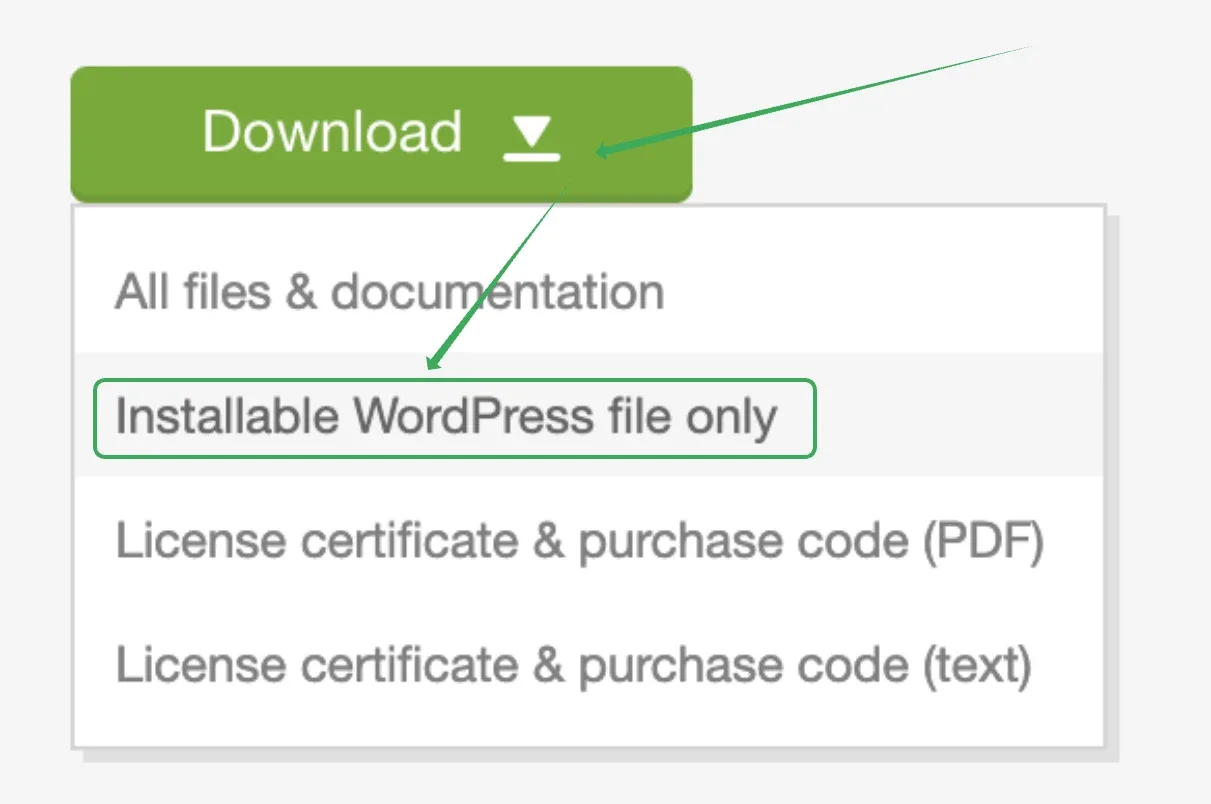Open the Download dropdown arrow icon

click(x=531, y=137)
